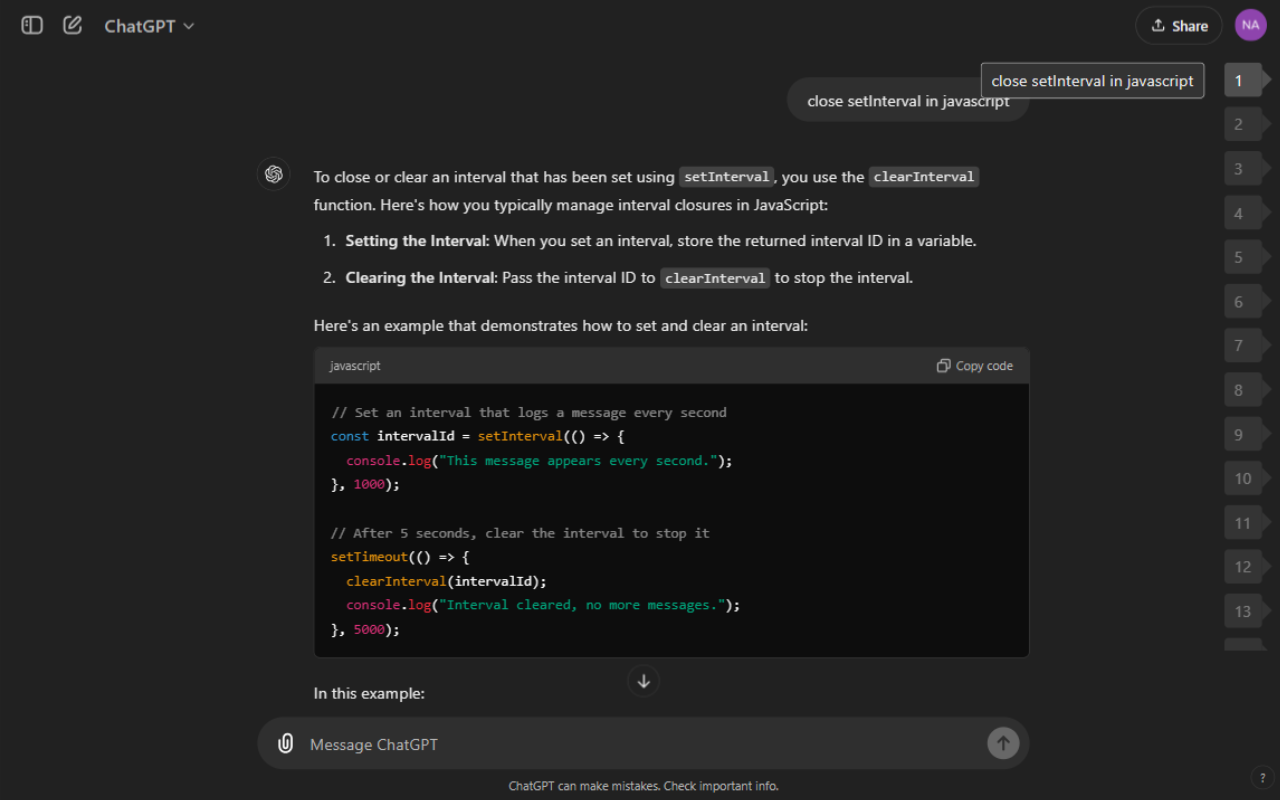
Task: Click the 'setTimeout(() => {' code line
Action: [x=400, y=557]
